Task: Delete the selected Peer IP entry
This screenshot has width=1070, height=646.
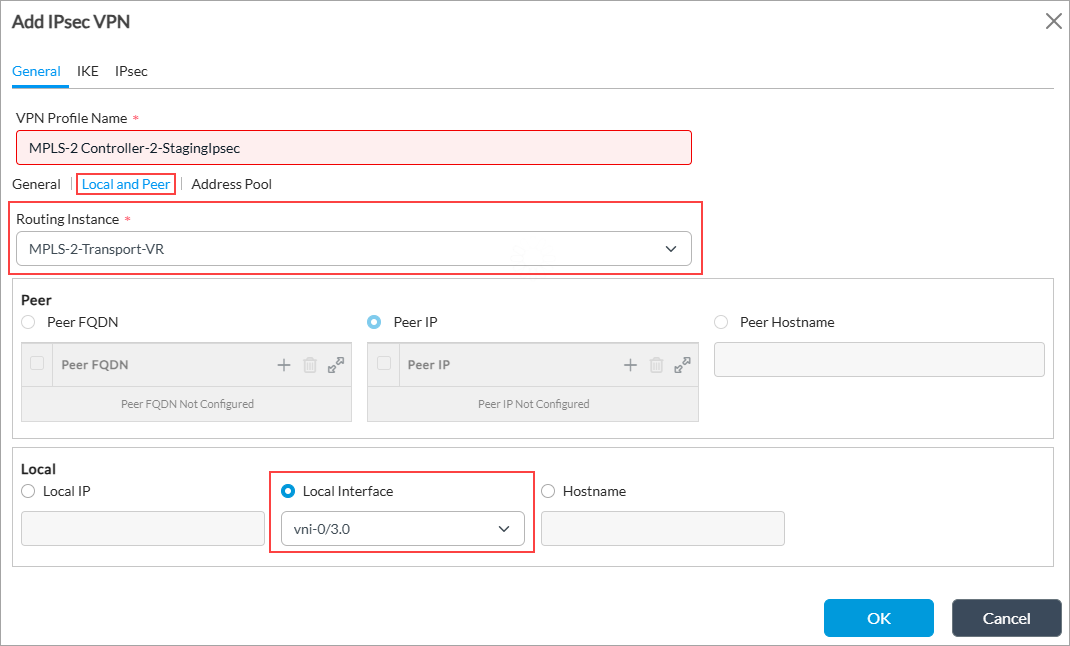Action: (656, 365)
